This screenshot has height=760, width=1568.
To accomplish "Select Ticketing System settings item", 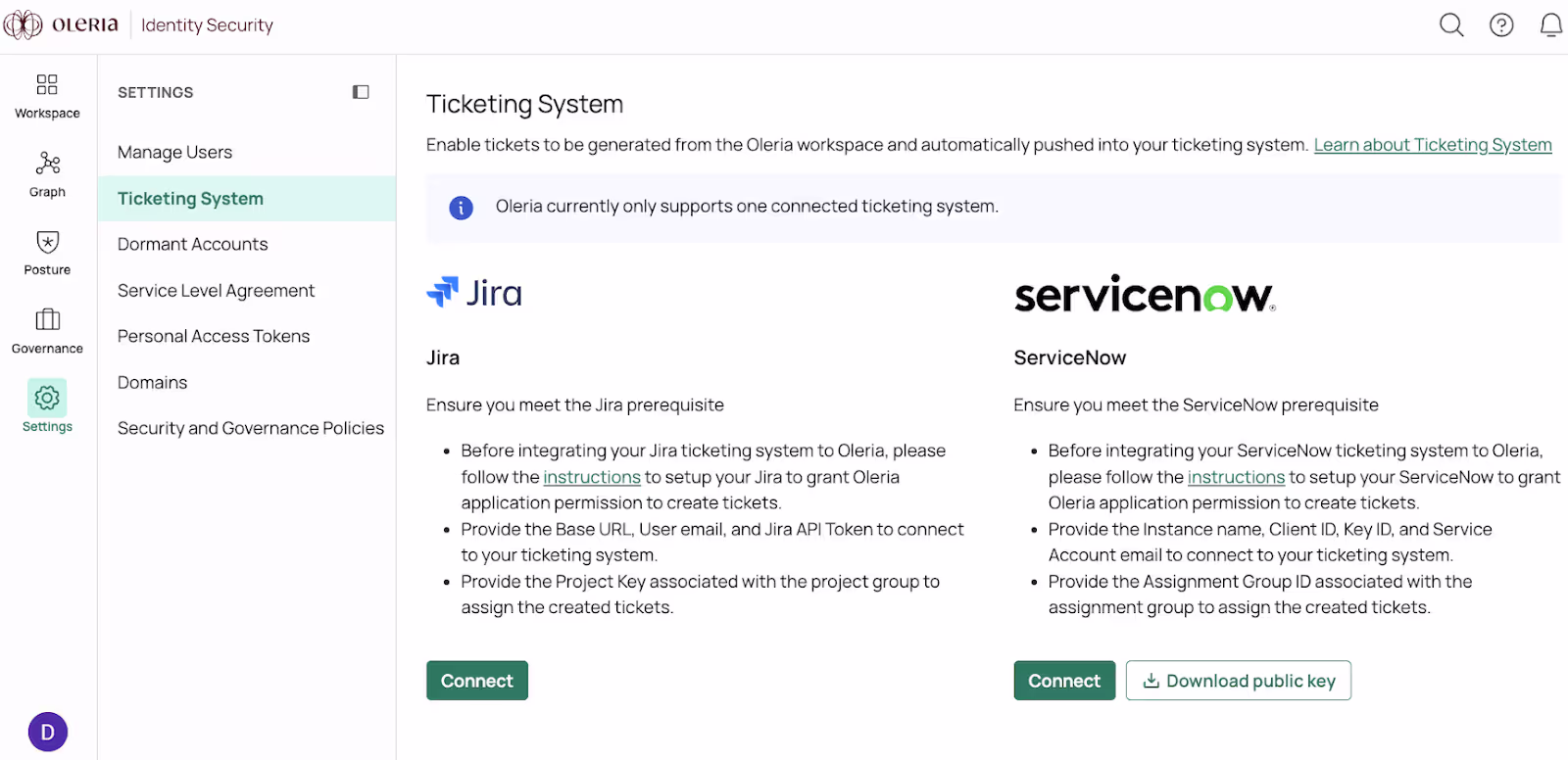I will (247, 199).
